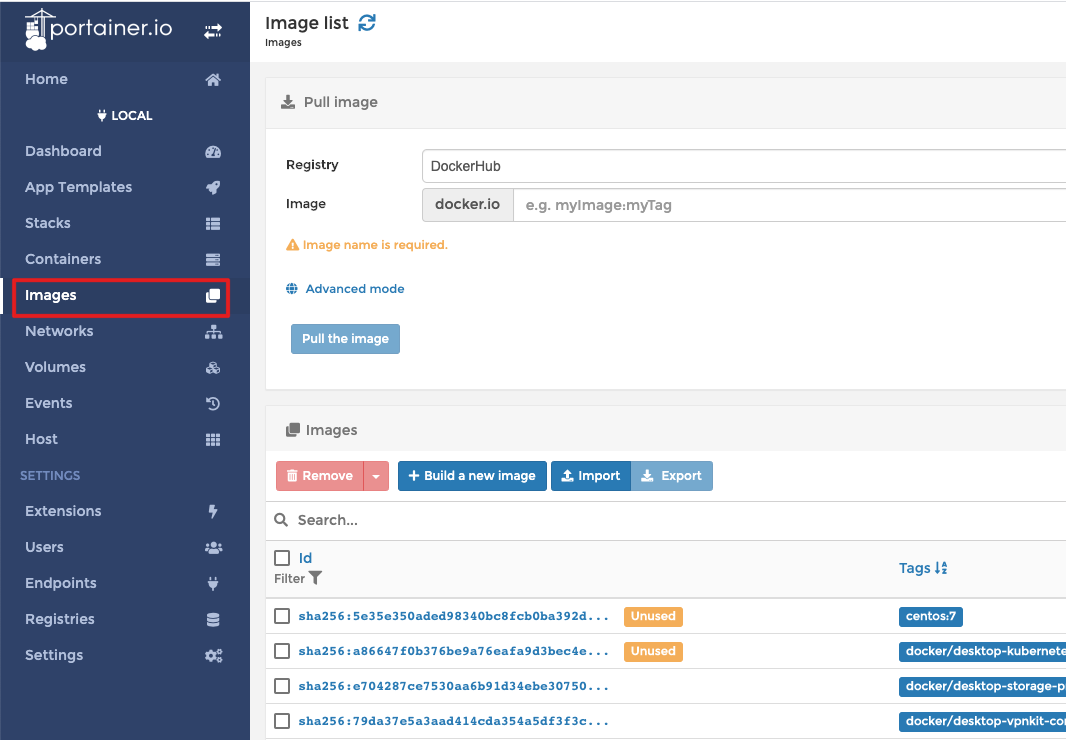Click the App Templates rocket icon

[212, 188]
